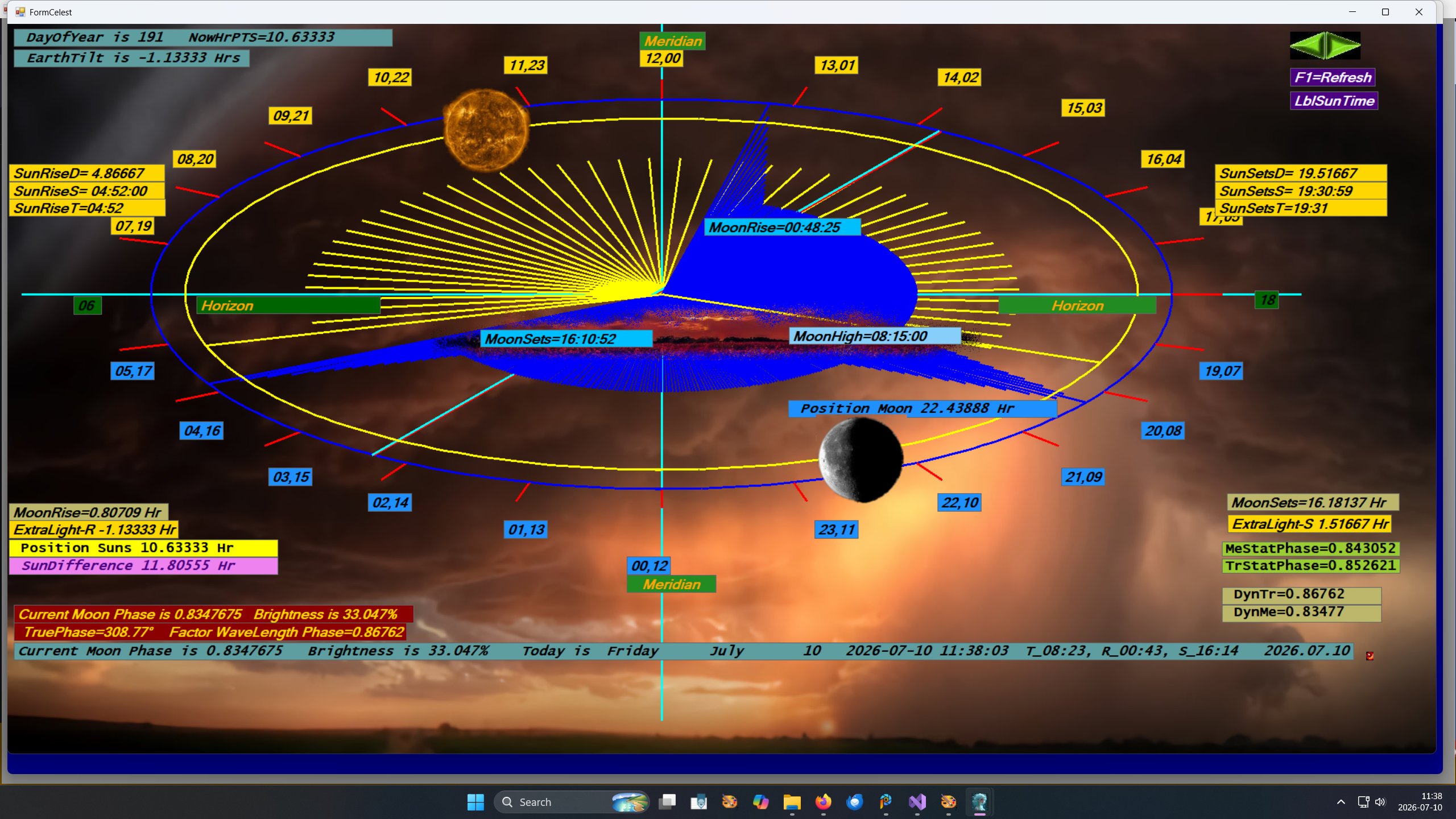Show hidden system tray icons
This screenshot has height=819, width=1456.
(1341, 802)
